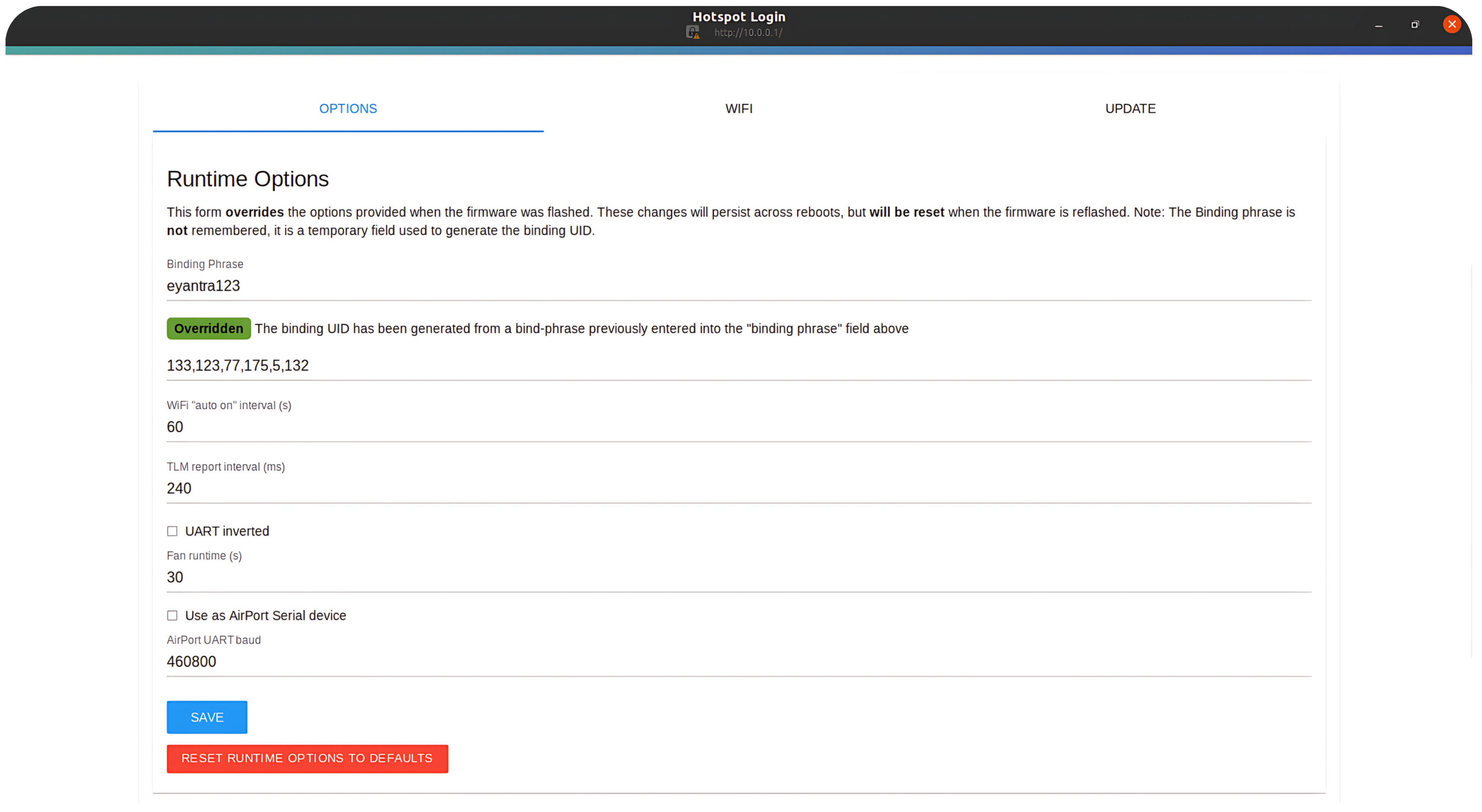Click the UART inverted label text
This screenshot has height=812, width=1482.
click(227, 531)
